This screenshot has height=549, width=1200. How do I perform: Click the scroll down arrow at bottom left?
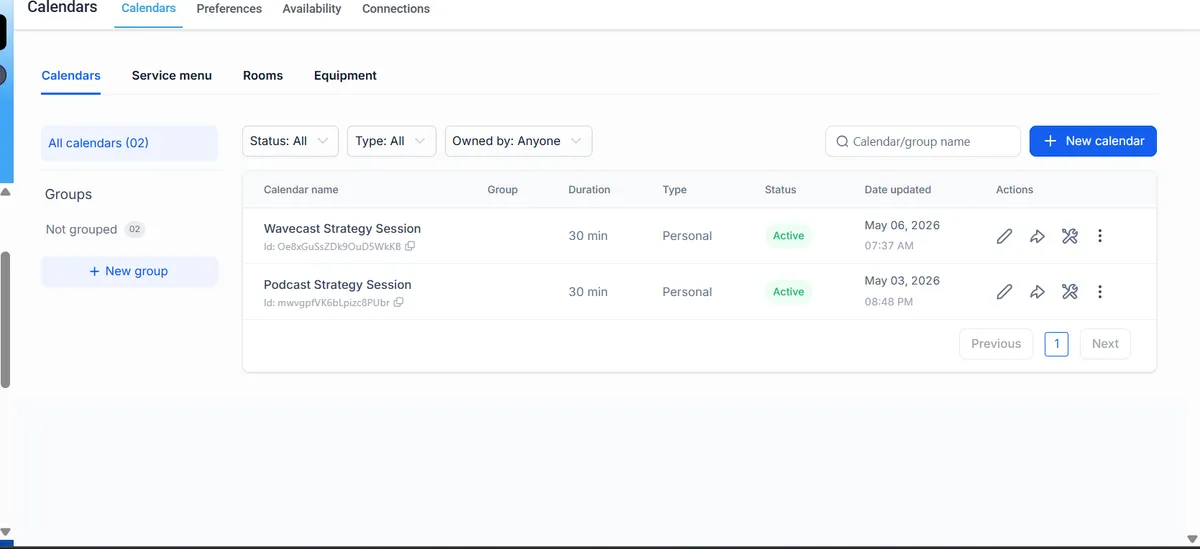click(5, 531)
